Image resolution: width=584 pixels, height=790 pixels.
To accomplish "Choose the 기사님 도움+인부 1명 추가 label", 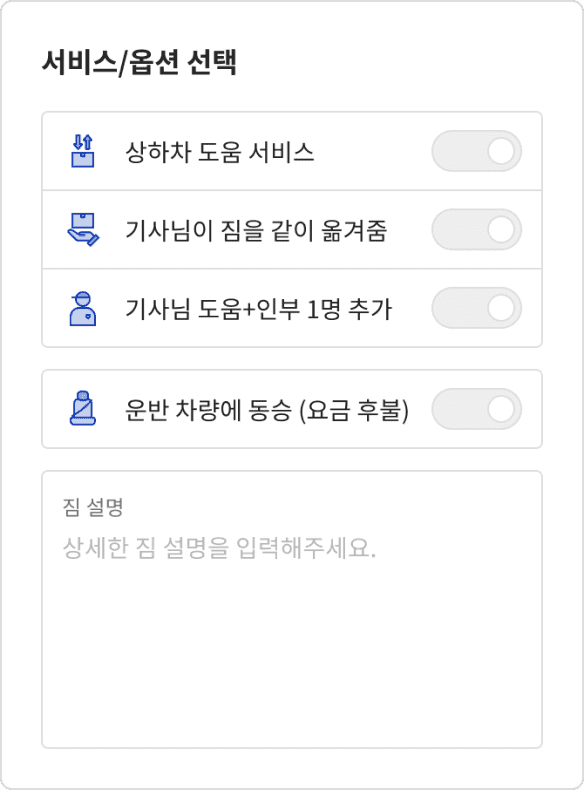I will tap(258, 309).
